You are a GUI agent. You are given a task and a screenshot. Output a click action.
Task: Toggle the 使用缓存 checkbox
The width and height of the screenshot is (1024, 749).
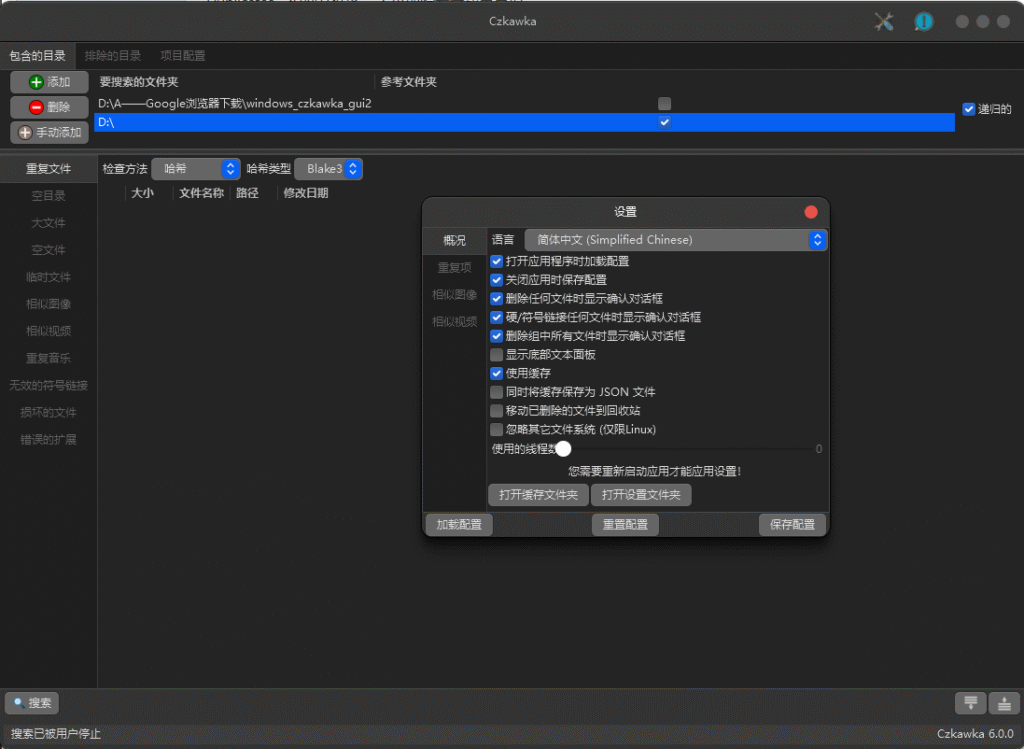pyautogui.click(x=496, y=374)
